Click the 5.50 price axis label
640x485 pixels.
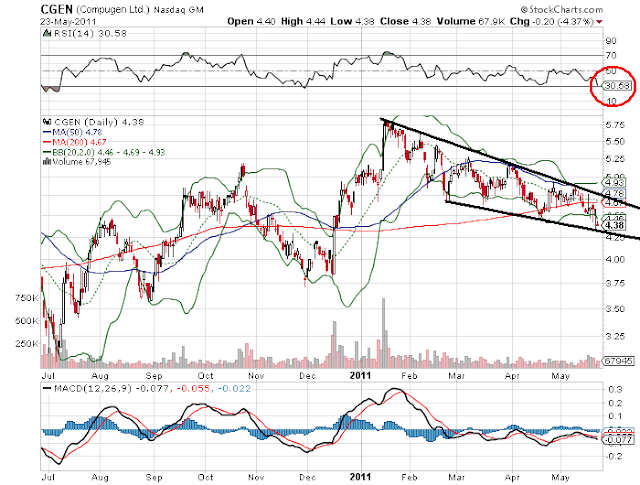click(x=615, y=142)
